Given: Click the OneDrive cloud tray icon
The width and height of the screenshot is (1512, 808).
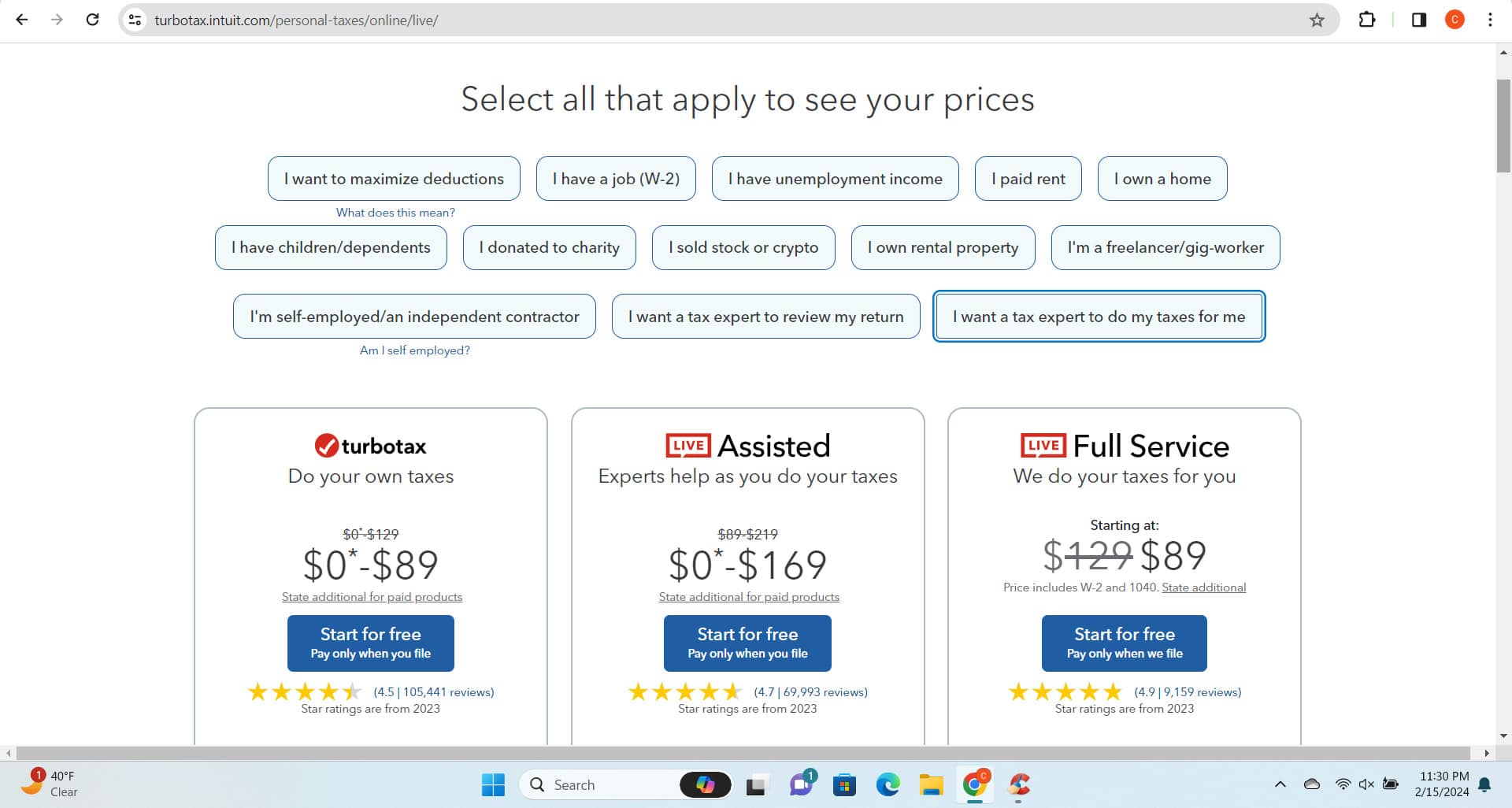Looking at the screenshot, I should 1312,784.
